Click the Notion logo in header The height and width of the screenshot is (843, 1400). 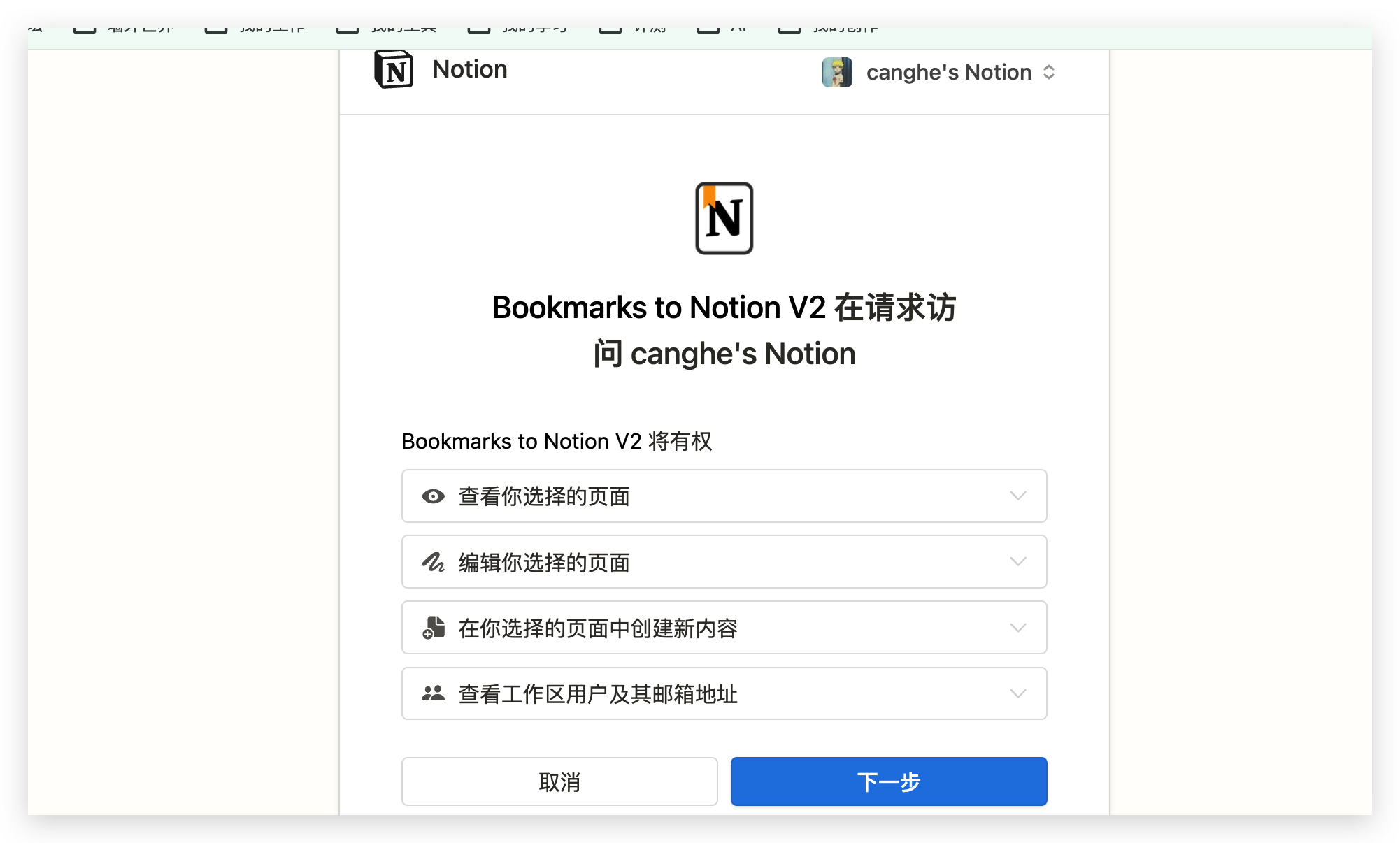point(394,70)
